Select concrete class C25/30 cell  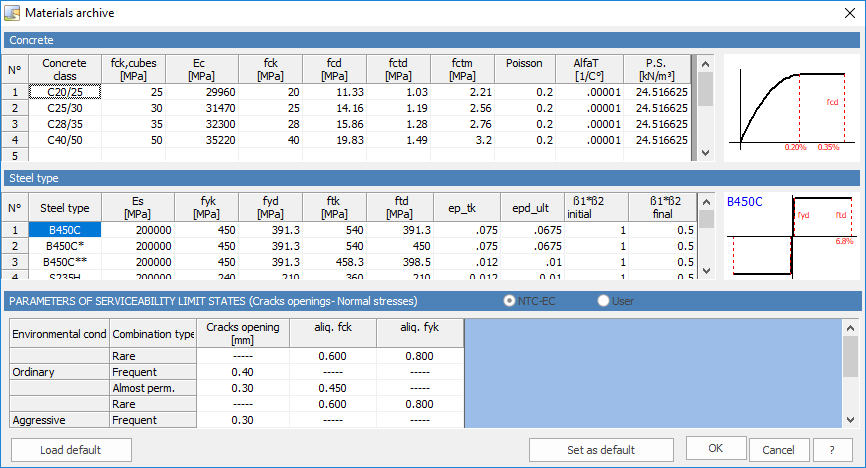pos(65,108)
